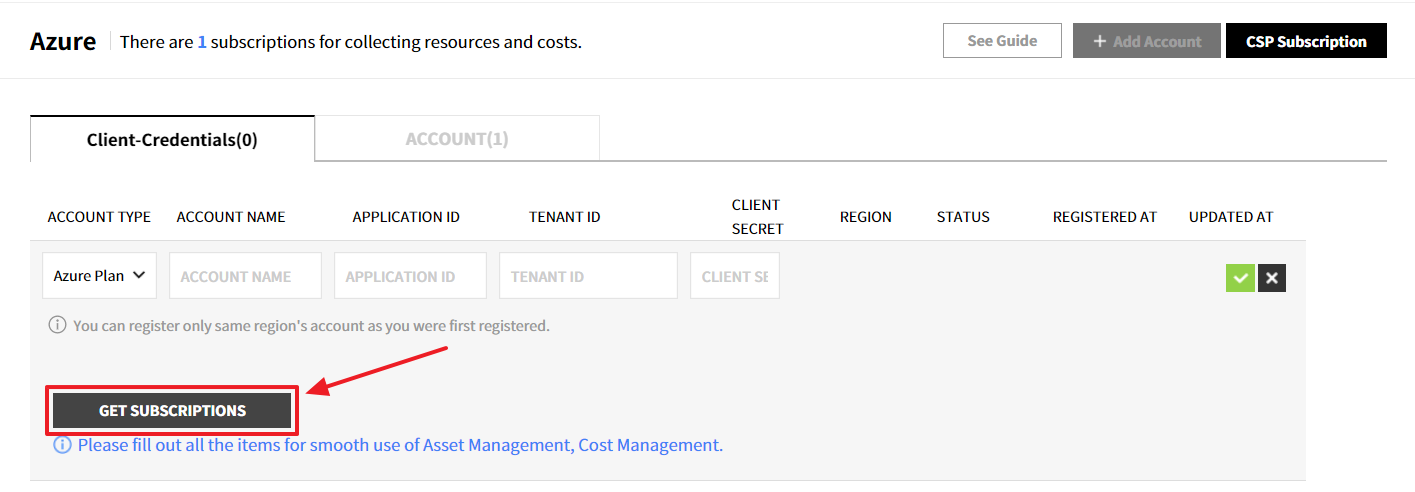Click the CLIENT SECRET input box
Image resolution: width=1415 pixels, height=492 pixels.
coord(735,276)
